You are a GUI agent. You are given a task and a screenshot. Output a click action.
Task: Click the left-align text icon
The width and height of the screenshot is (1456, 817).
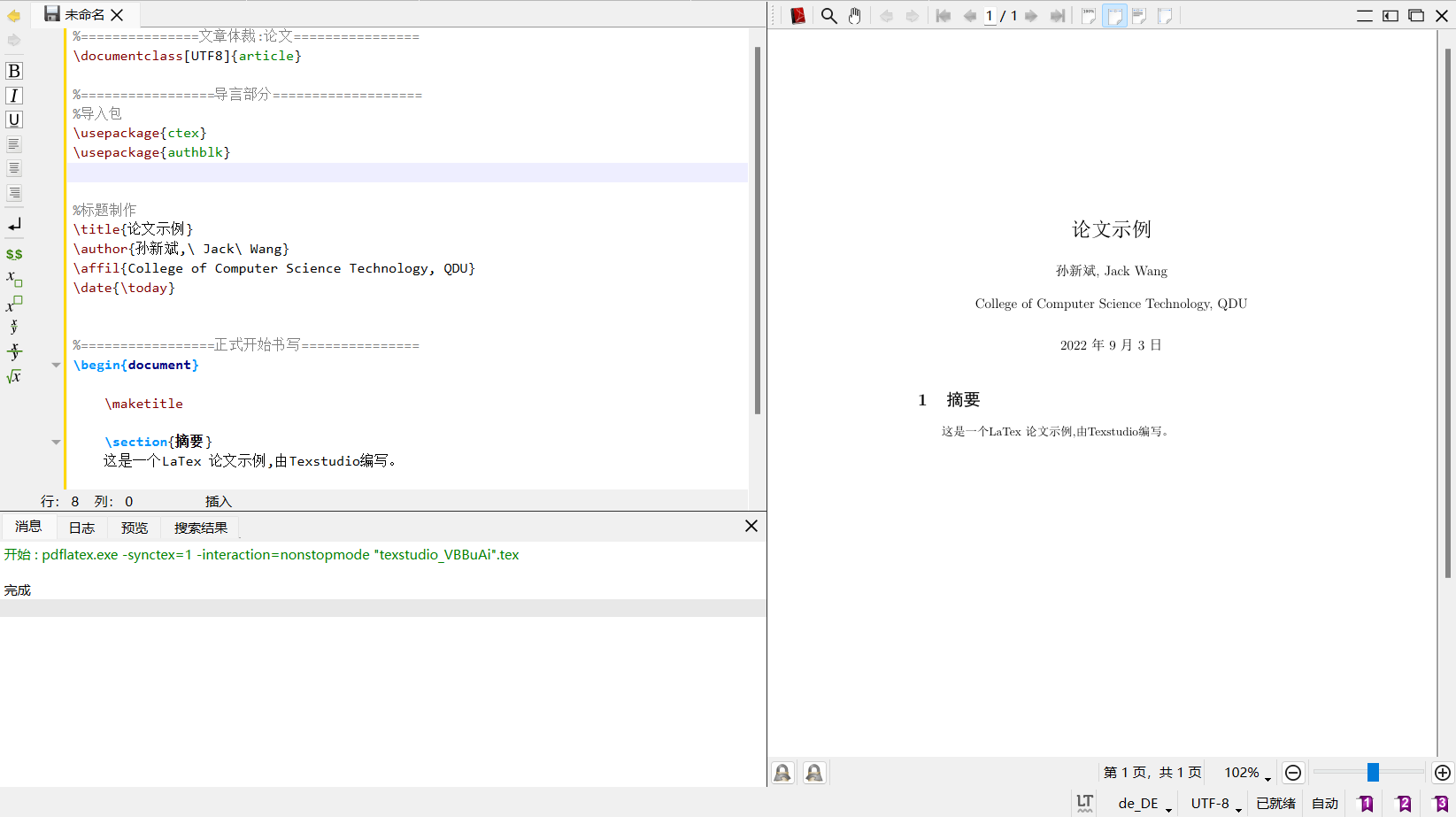pos(14,144)
